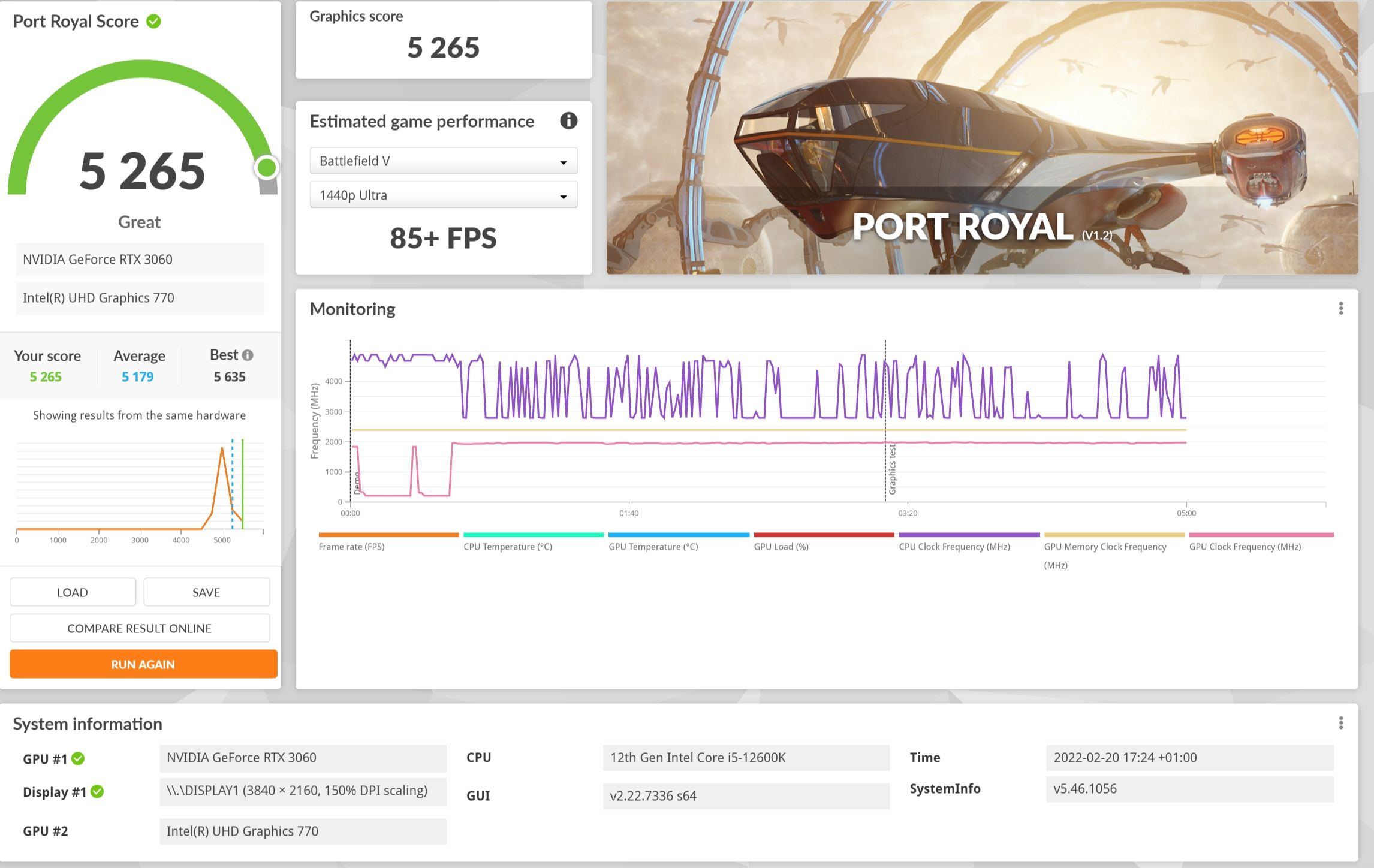1374x868 pixels.
Task: Expand the 1440p Ultra resolution dropdown
Action: (444, 195)
